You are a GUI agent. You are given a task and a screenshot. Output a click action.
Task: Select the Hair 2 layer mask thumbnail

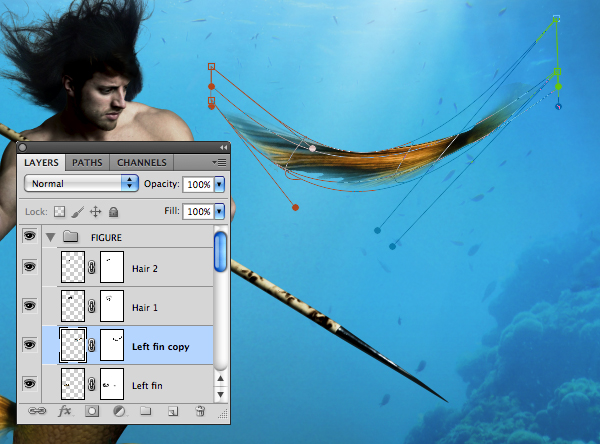112,267
